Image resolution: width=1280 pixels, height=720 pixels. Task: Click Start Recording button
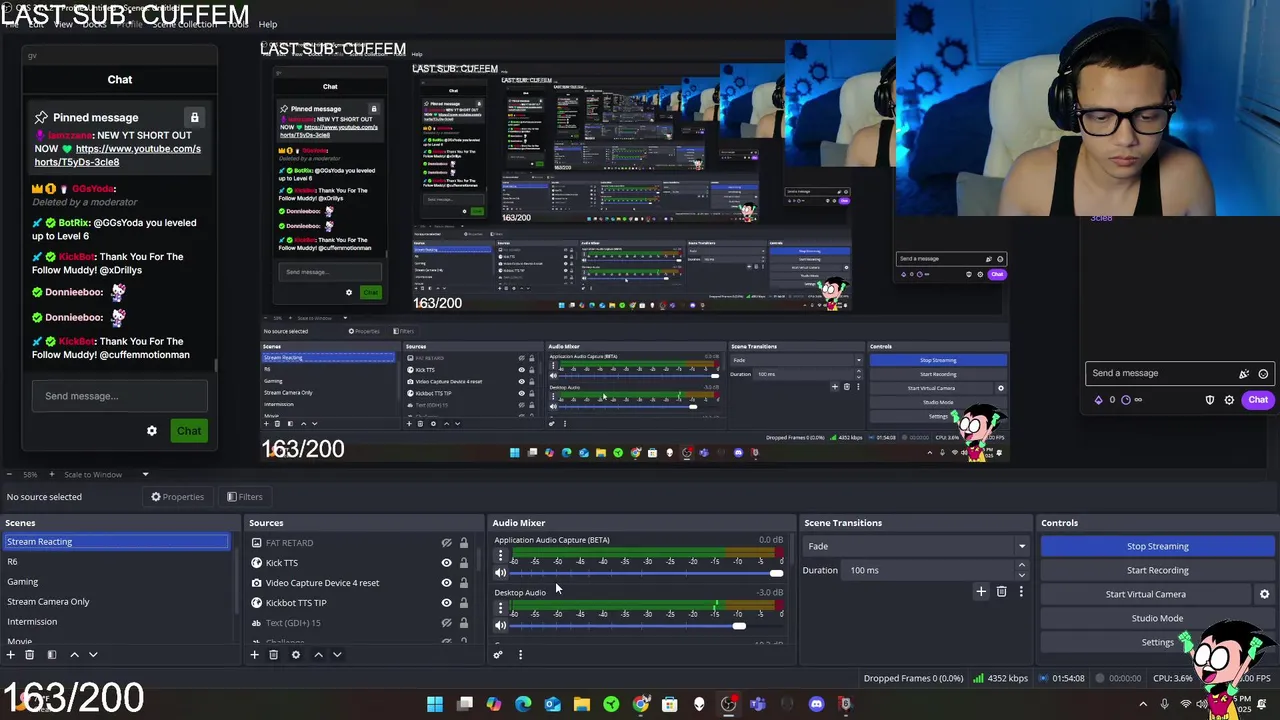(x=1157, y=570)
